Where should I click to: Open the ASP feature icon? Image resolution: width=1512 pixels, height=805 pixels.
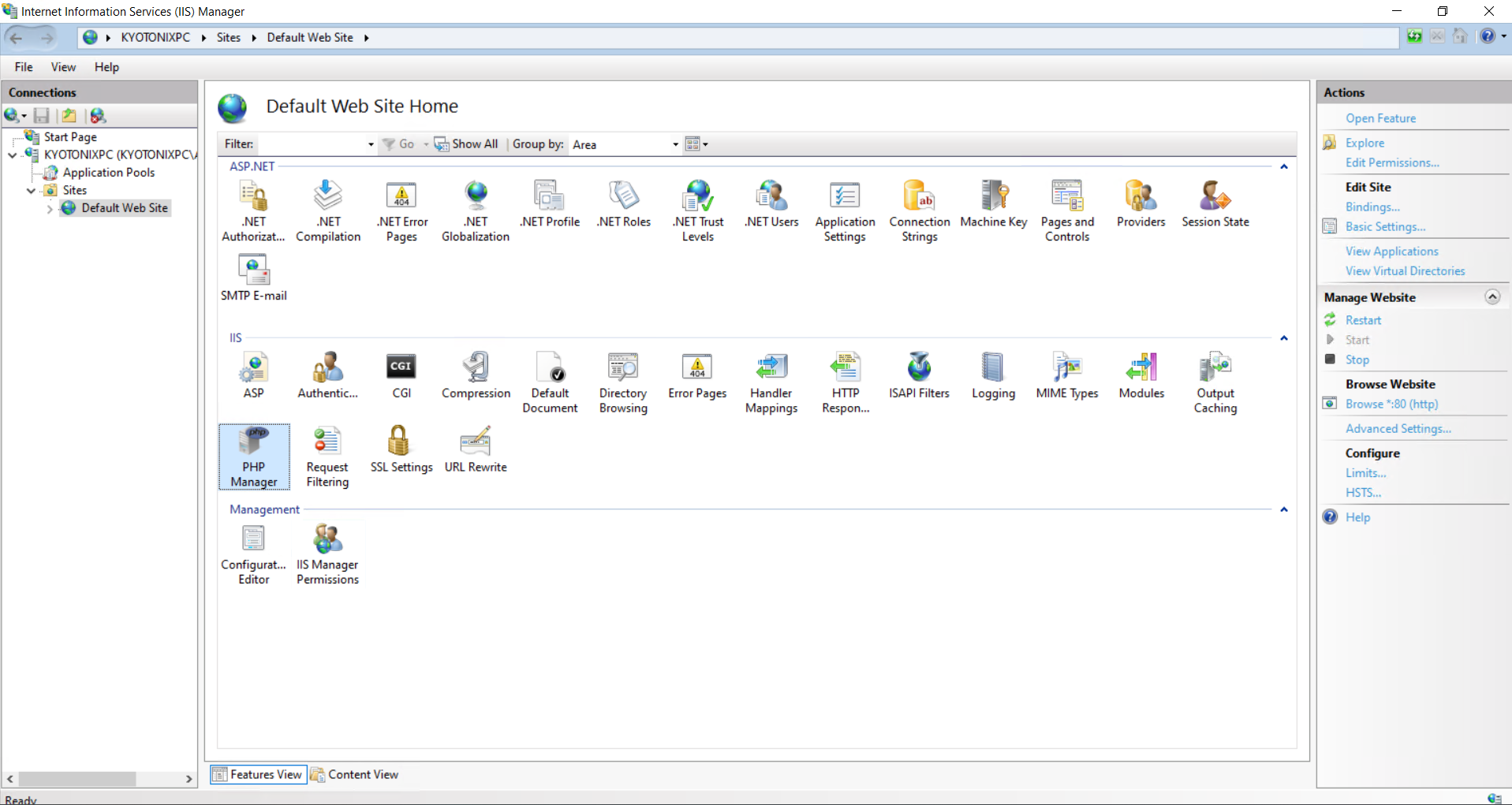click(253, 375)
